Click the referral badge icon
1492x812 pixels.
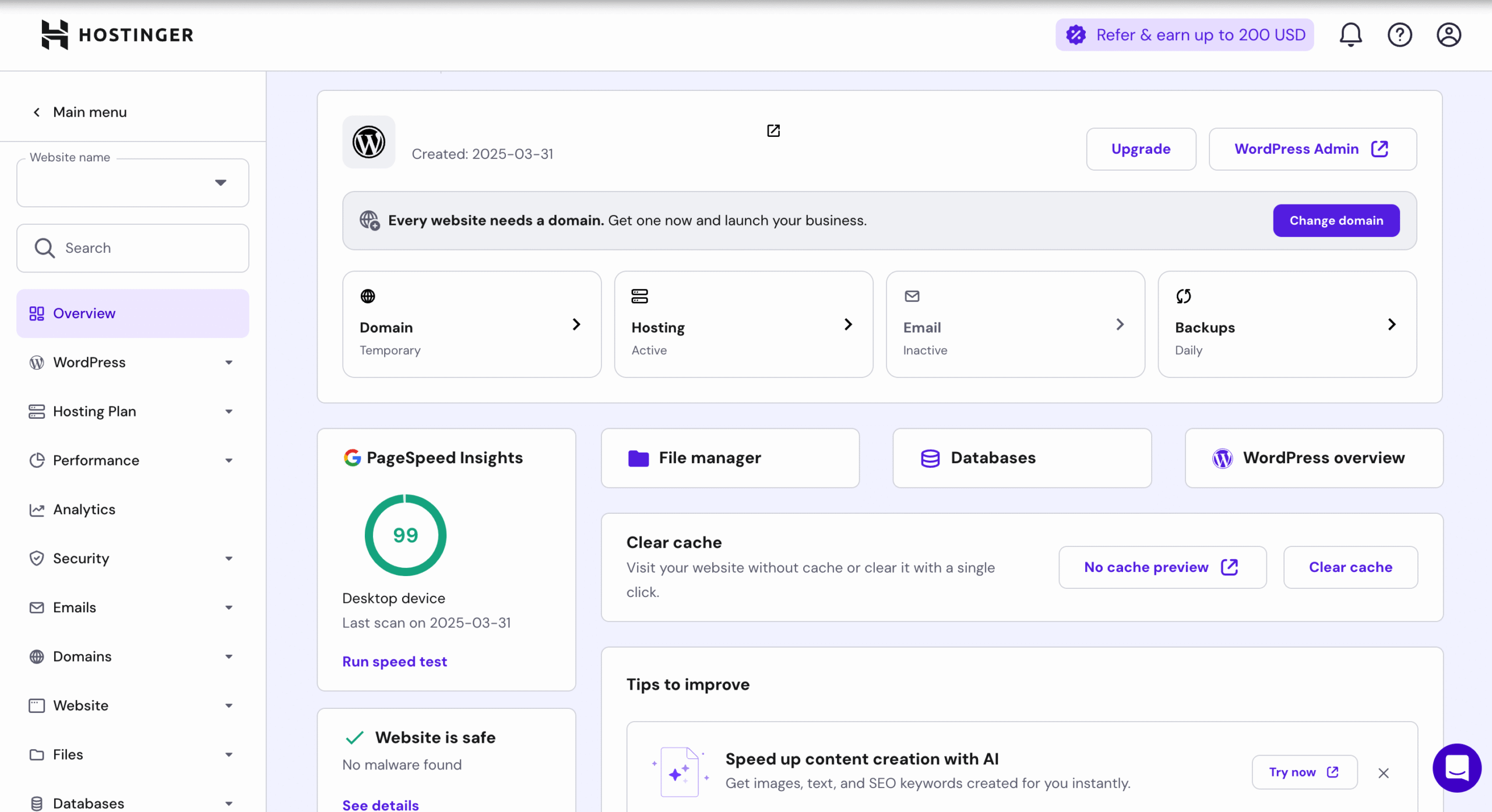pyautogui.click(x=1076, y=35)
